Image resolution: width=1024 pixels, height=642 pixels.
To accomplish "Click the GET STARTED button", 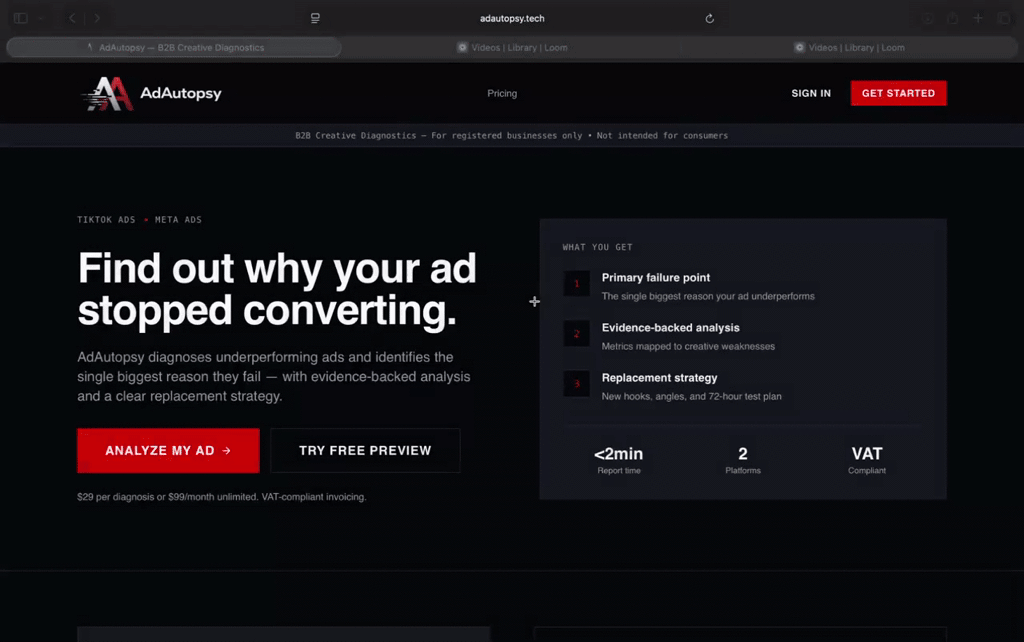I will pyautogui.click(x=899, y=93).
